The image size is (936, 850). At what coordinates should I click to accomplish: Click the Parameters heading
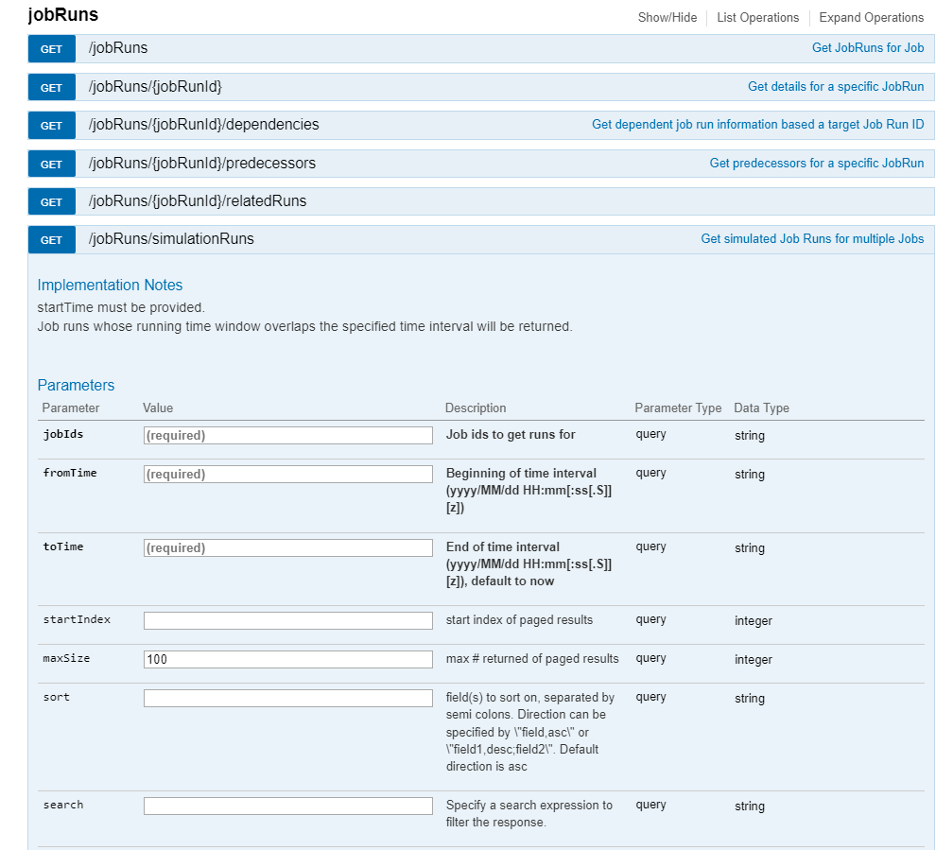[x=76, y=386]
